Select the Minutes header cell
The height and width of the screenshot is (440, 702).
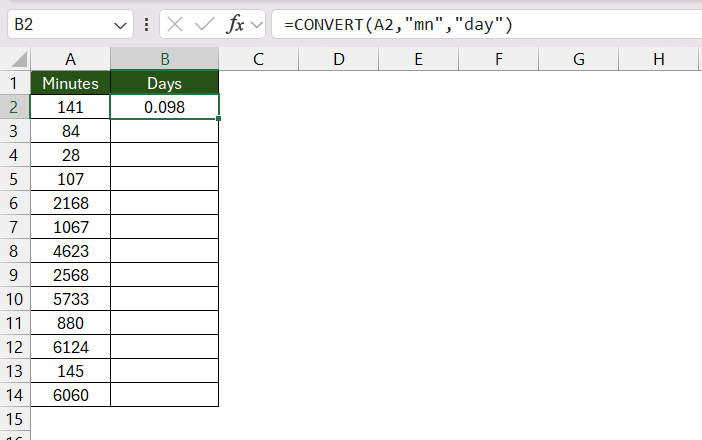[x=70, y=83]
